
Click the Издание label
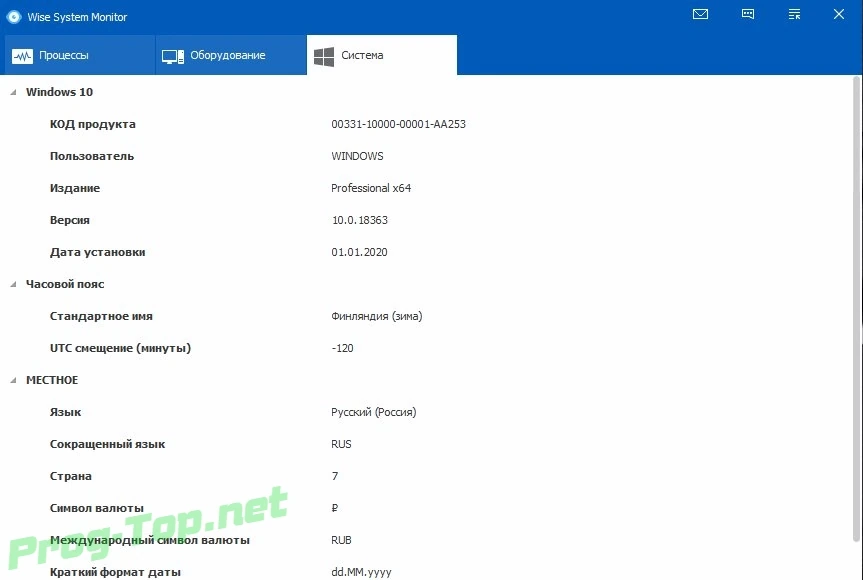75,188
